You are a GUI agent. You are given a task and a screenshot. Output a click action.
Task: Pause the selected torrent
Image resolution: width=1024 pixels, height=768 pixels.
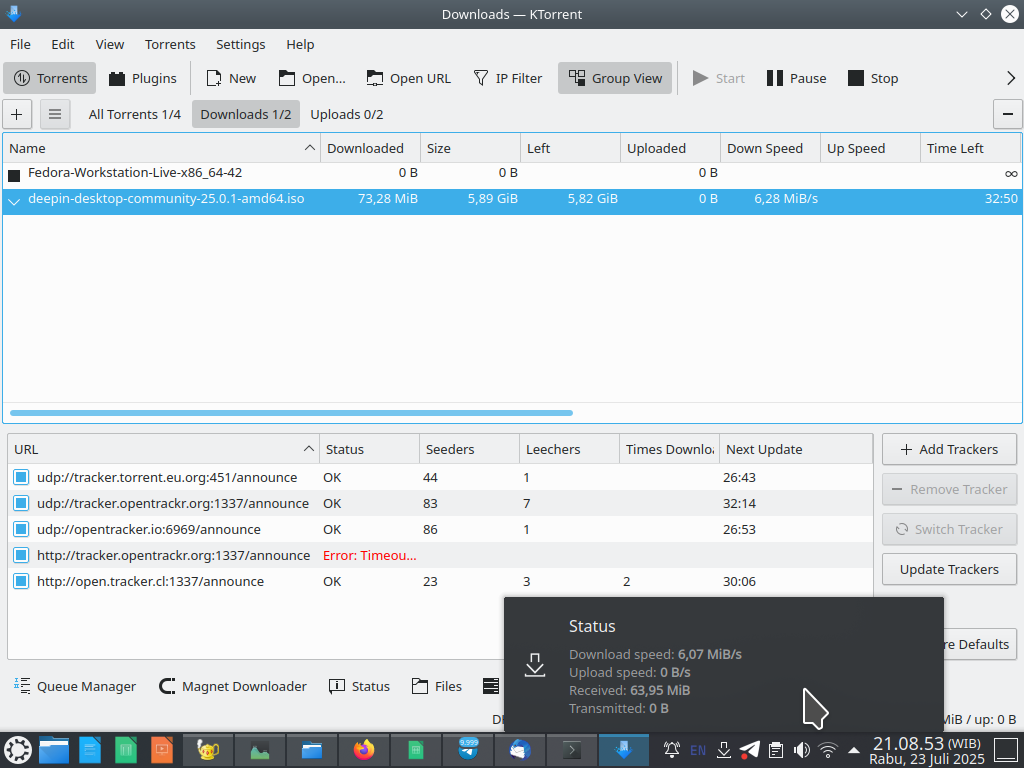pos(796,78)
